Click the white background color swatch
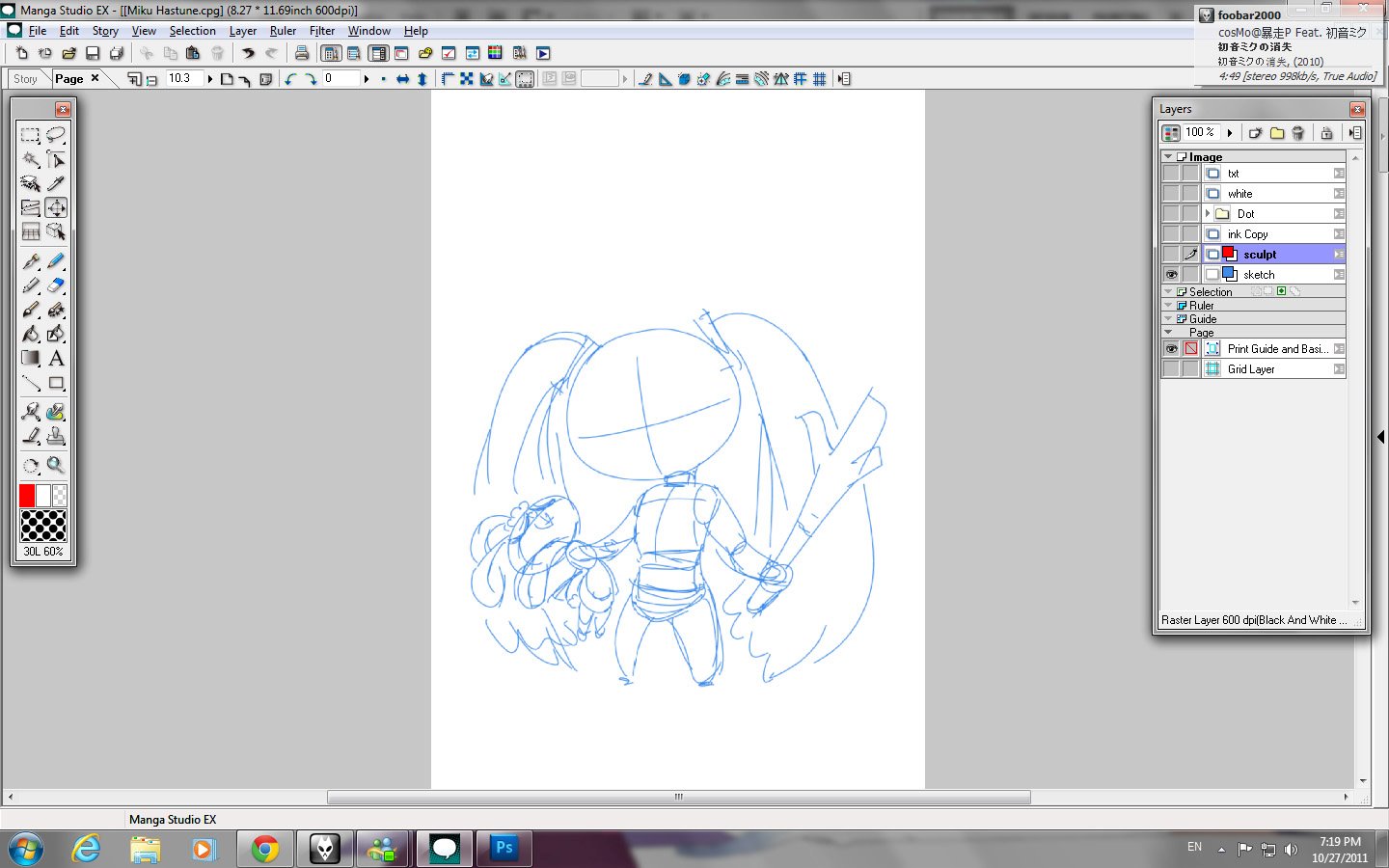Screen dimensions: 1389x868 tap(43, 496)
